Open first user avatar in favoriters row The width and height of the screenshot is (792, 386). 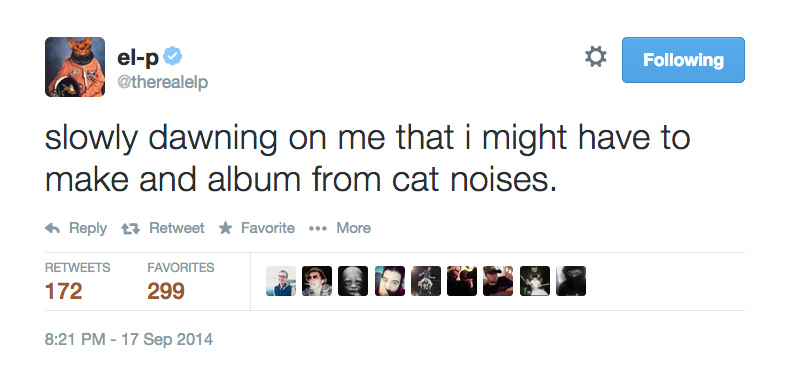point(281,281)
